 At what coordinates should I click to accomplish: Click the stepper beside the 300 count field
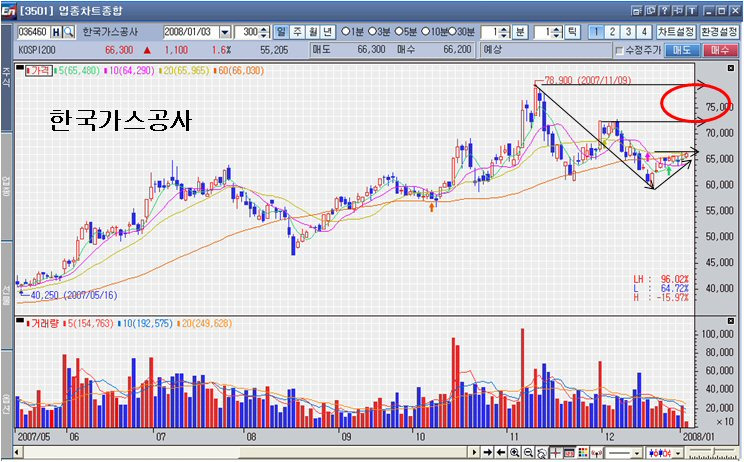click(x=265, y=32)
